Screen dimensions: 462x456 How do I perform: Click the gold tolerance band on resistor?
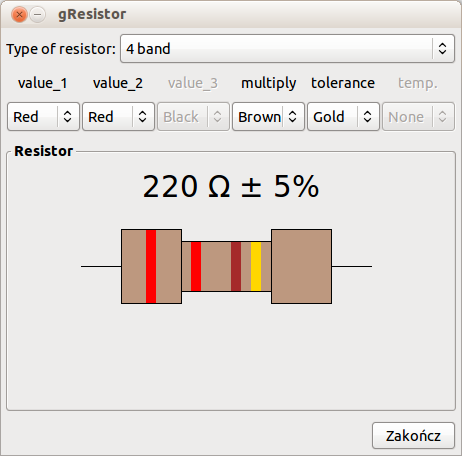(256, 266)
